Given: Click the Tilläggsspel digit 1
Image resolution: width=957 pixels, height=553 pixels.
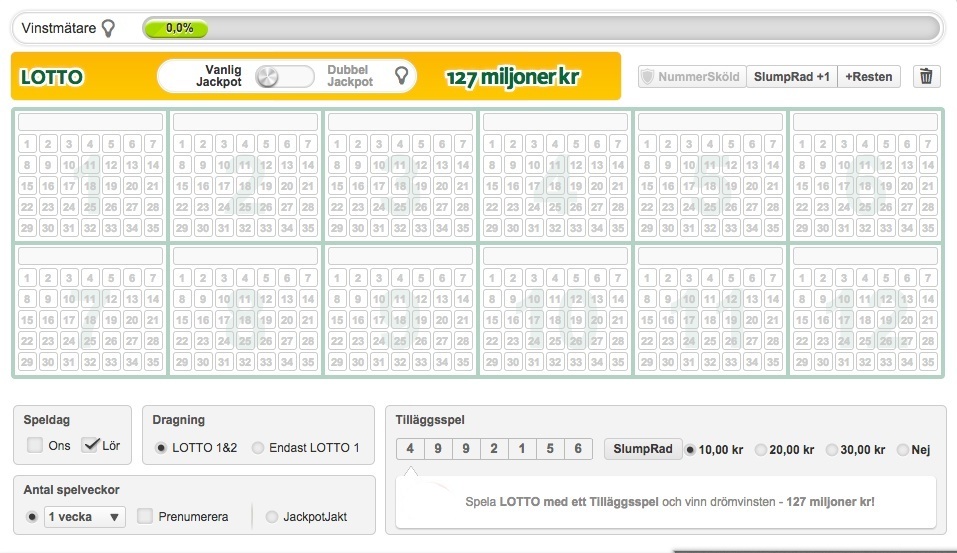Looking at the screenshot, I should 522,449.
